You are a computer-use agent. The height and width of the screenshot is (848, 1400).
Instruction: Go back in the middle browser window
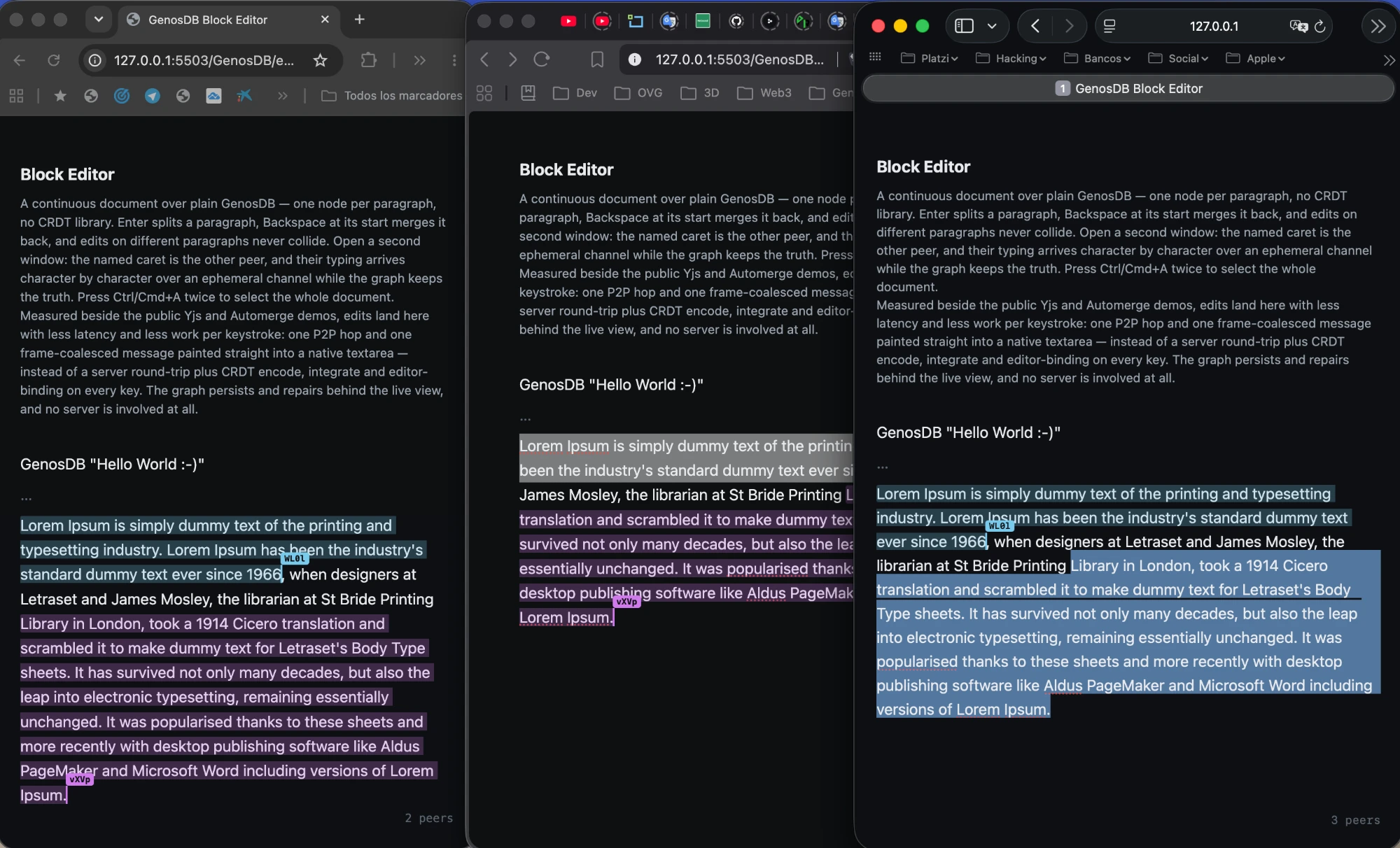point(484,59)
